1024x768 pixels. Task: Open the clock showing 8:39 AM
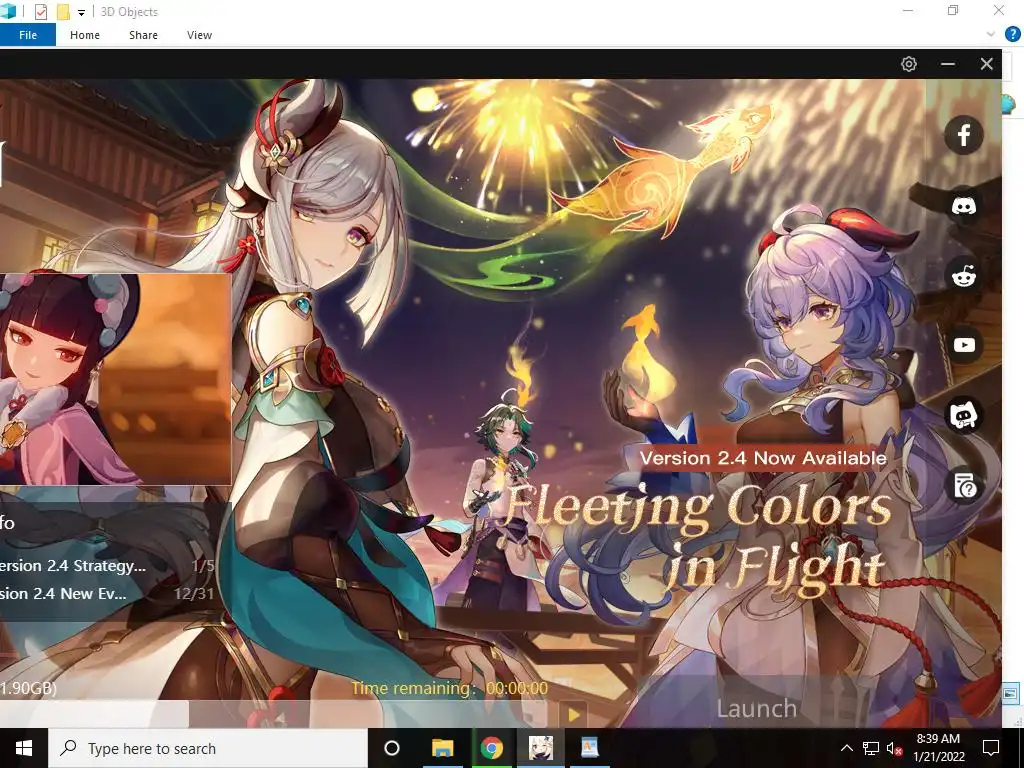938,748
